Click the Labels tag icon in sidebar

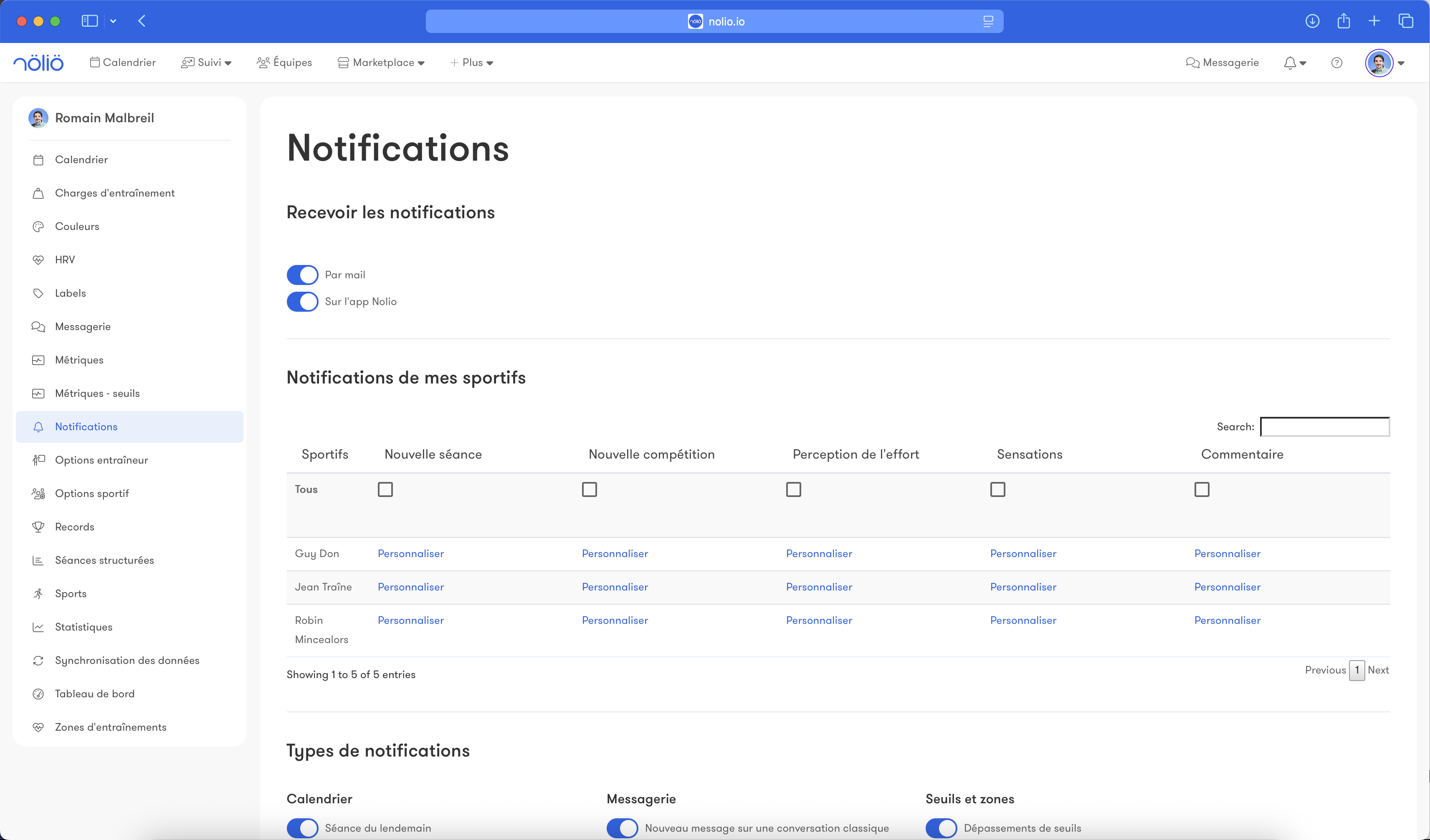38,293
